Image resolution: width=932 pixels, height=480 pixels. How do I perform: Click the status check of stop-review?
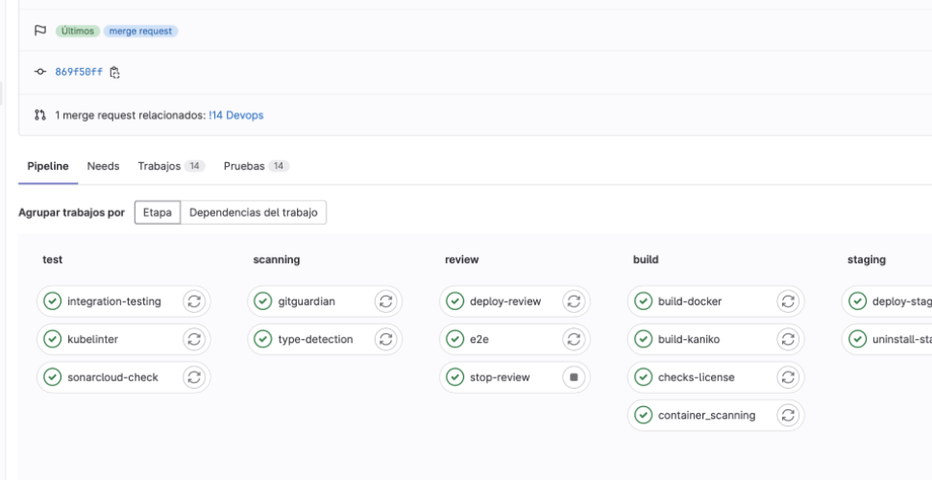455,377
